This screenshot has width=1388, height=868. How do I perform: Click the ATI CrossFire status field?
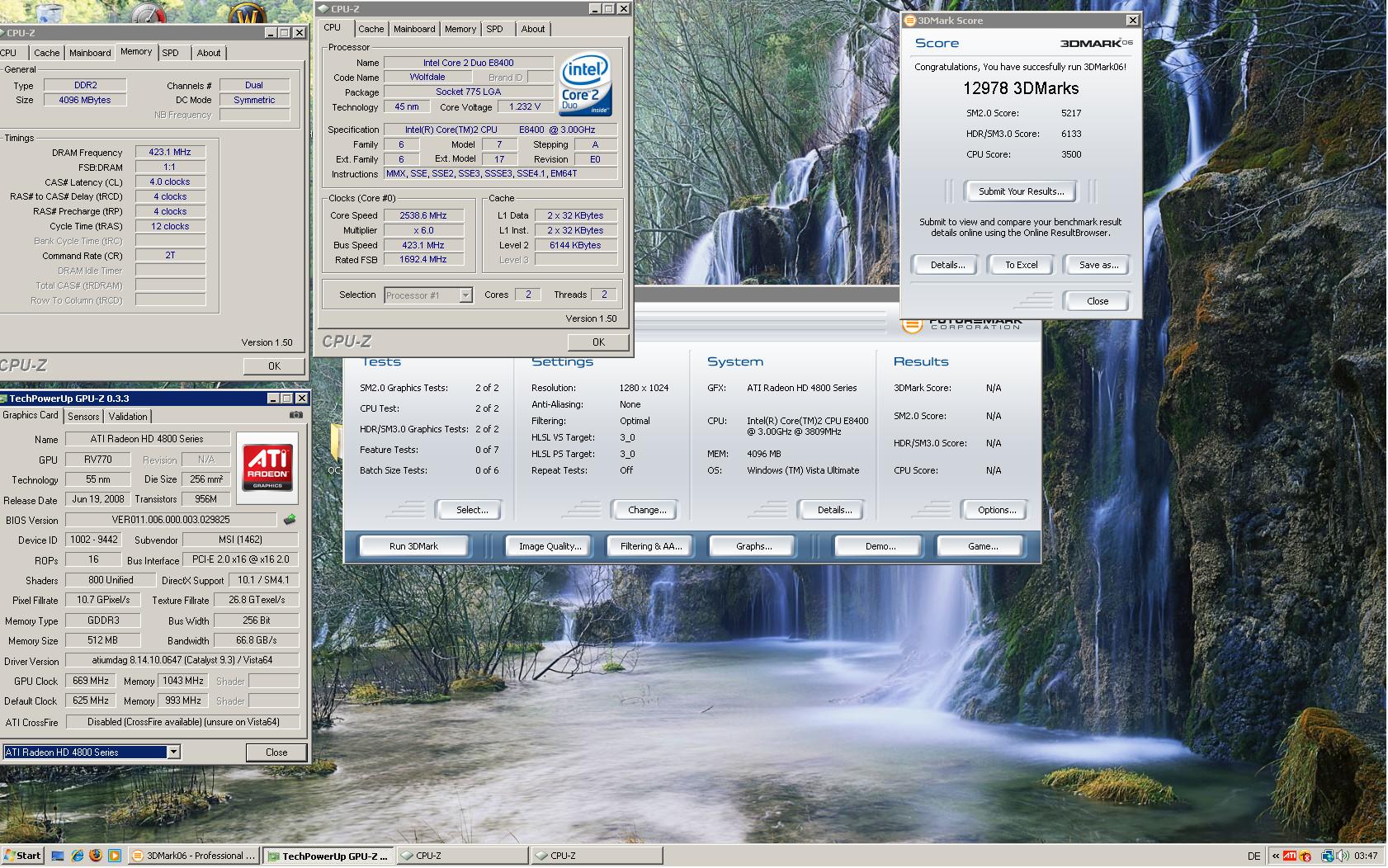coord(182,722)
